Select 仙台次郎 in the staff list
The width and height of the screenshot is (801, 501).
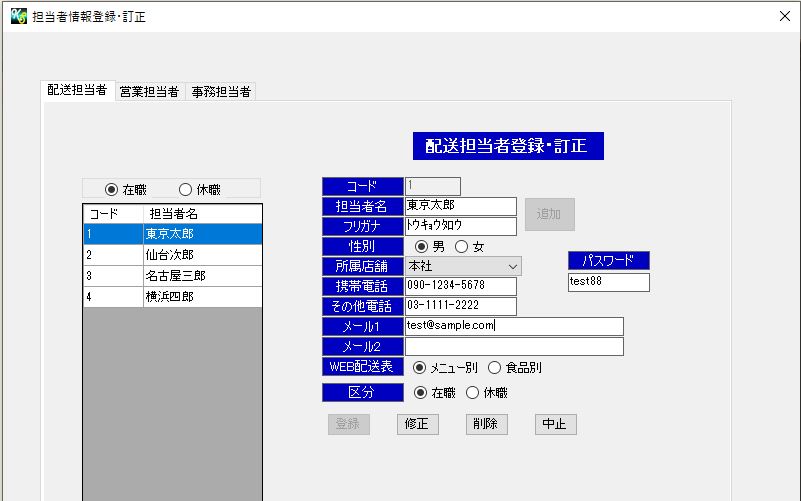pyautogui.click(x=170, y=255)
